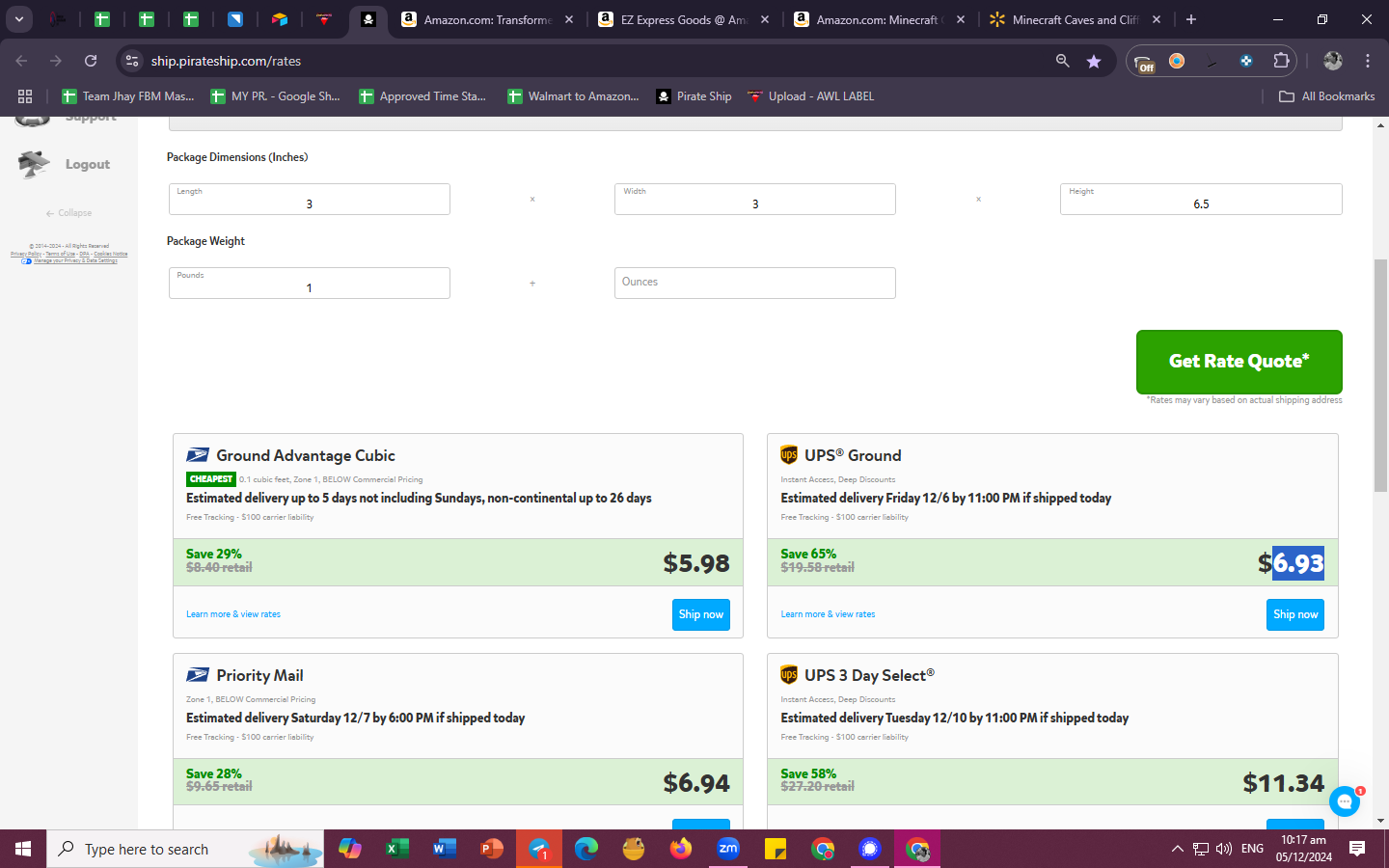Viewport: 1389px width, 868px height.
Task: Switch to the Airtable pinned tab
Action: (x=280, y=19)
